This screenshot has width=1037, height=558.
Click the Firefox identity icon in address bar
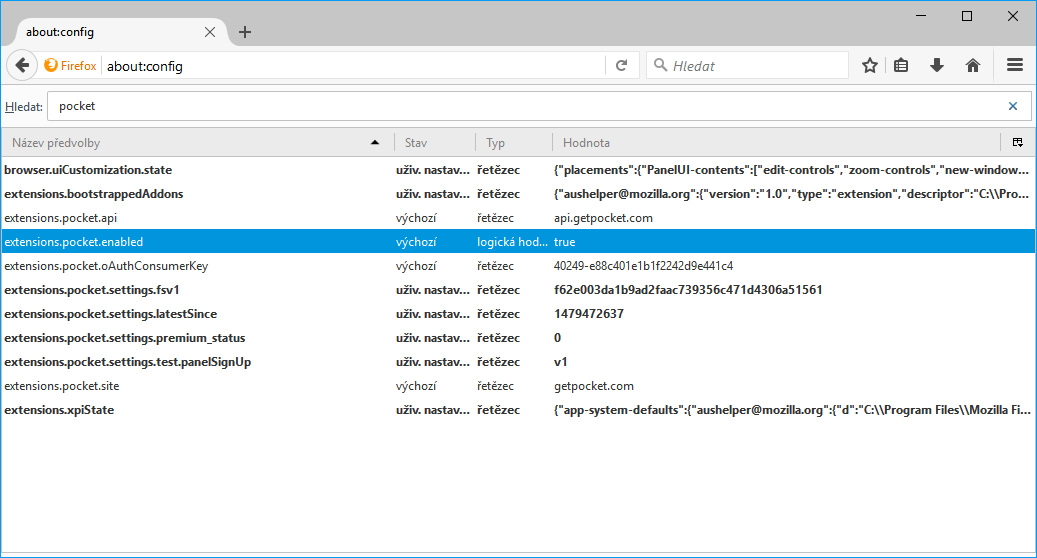pos(51,65)
